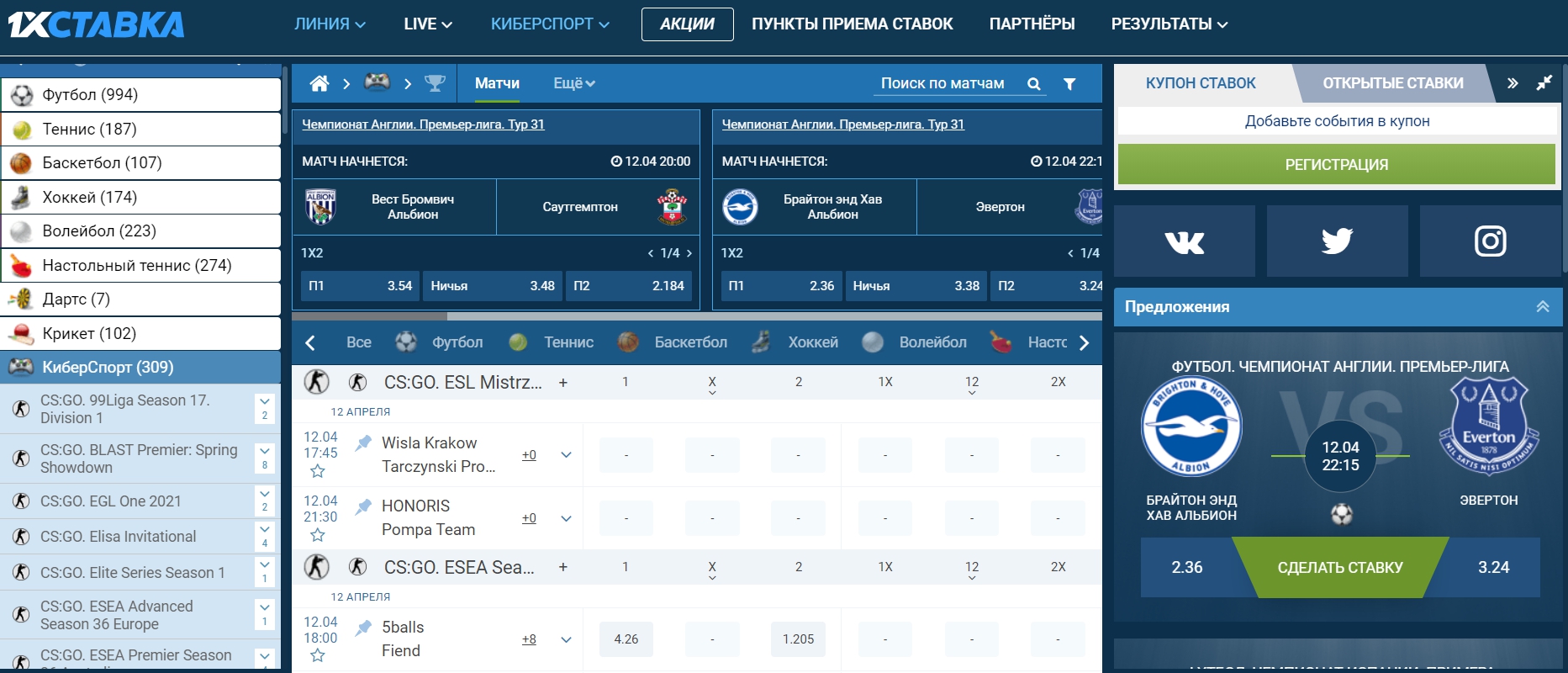1568x673 pixels.
Task: Click the Southampton team crest
Action: coord(672,207)
